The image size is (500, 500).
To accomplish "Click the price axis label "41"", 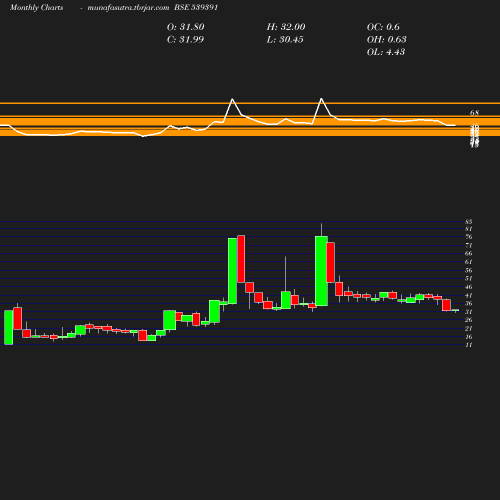I will (x=469, y=296).
